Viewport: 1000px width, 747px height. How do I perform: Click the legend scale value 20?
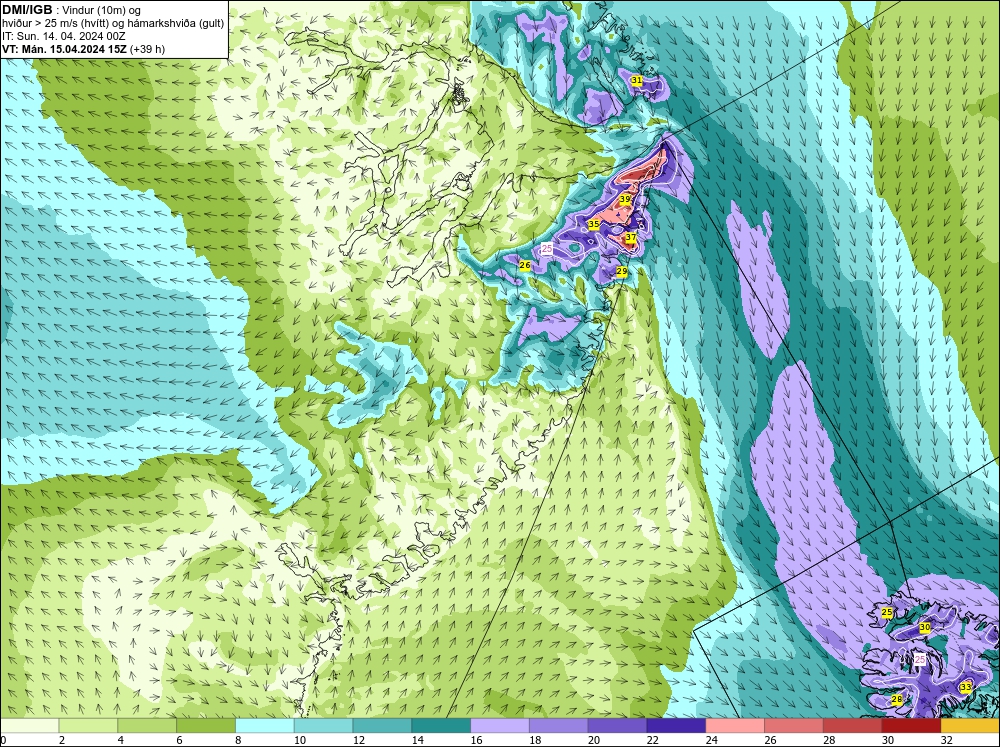tap(594, 740)
